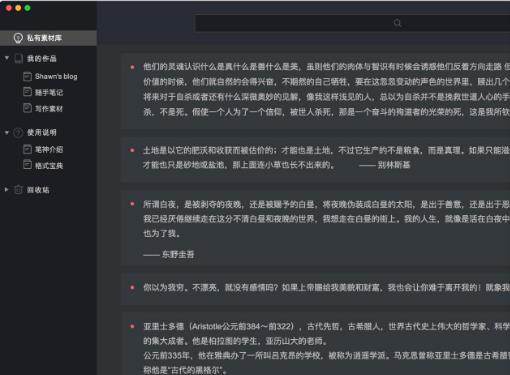Click the help icon beside 使用说明

click(x=18, y=133)
